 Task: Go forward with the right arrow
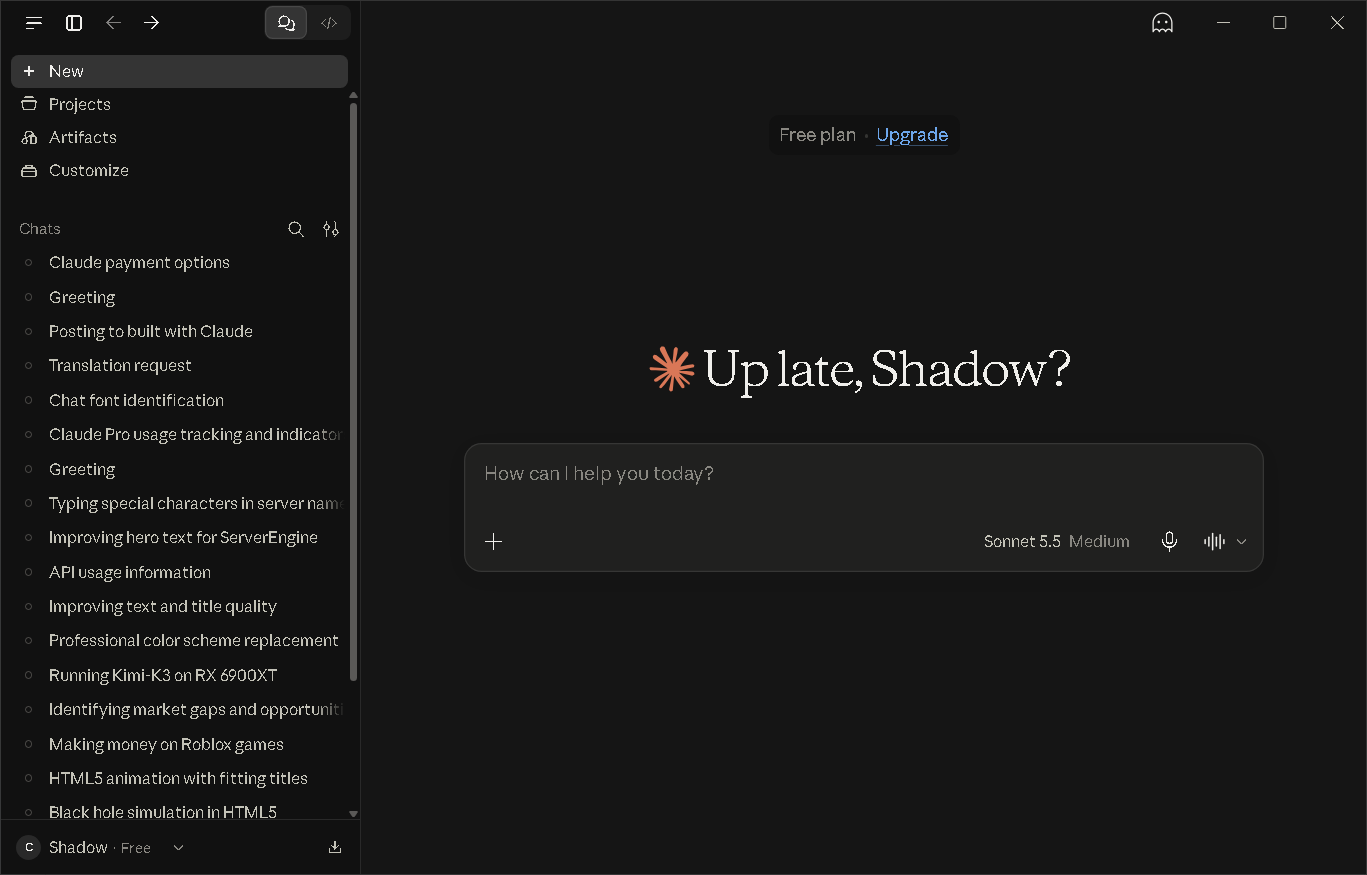pyautogui.click(x=151, y=23)
